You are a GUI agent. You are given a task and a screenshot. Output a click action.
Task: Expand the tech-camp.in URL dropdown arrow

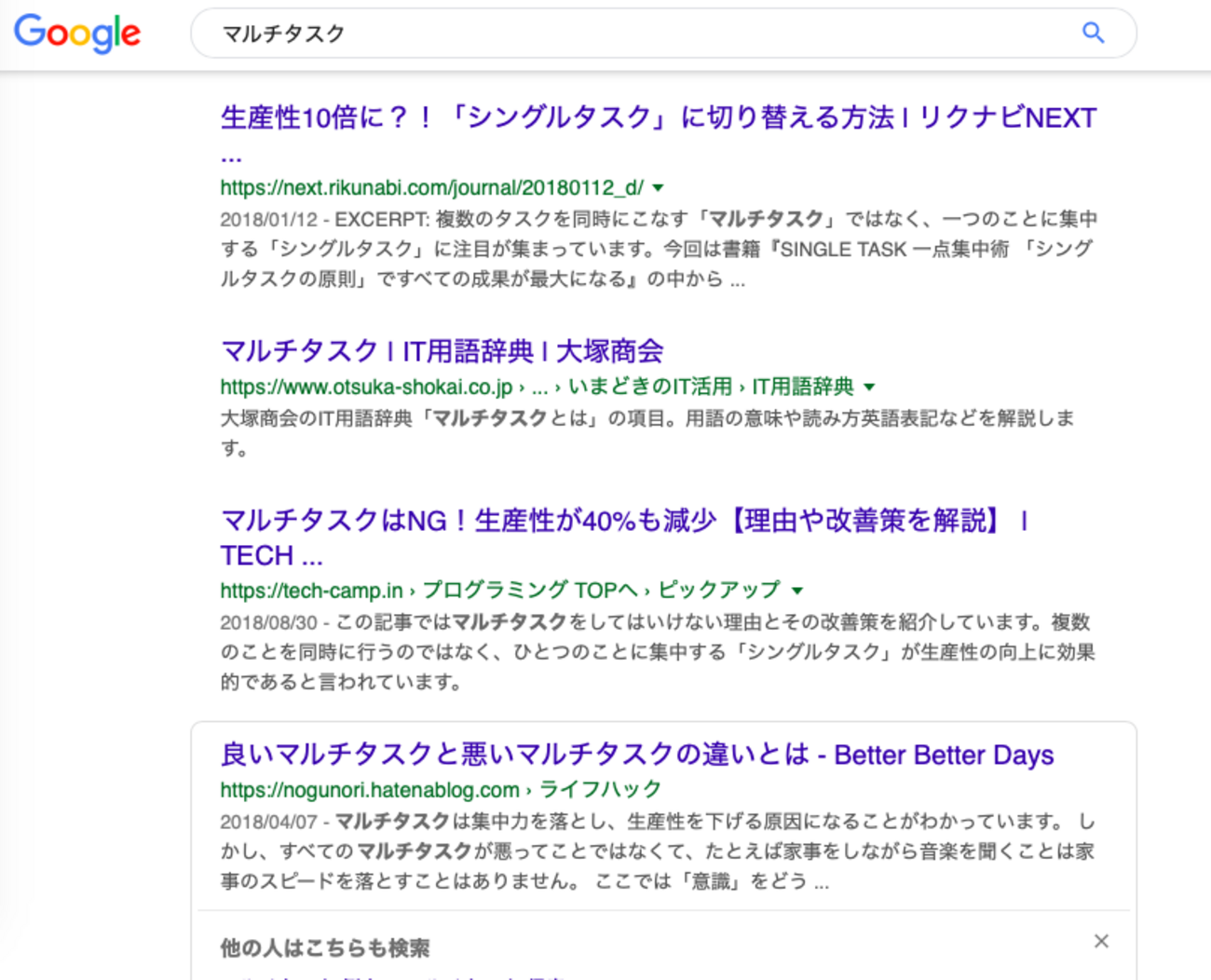[x=797, y=591]
